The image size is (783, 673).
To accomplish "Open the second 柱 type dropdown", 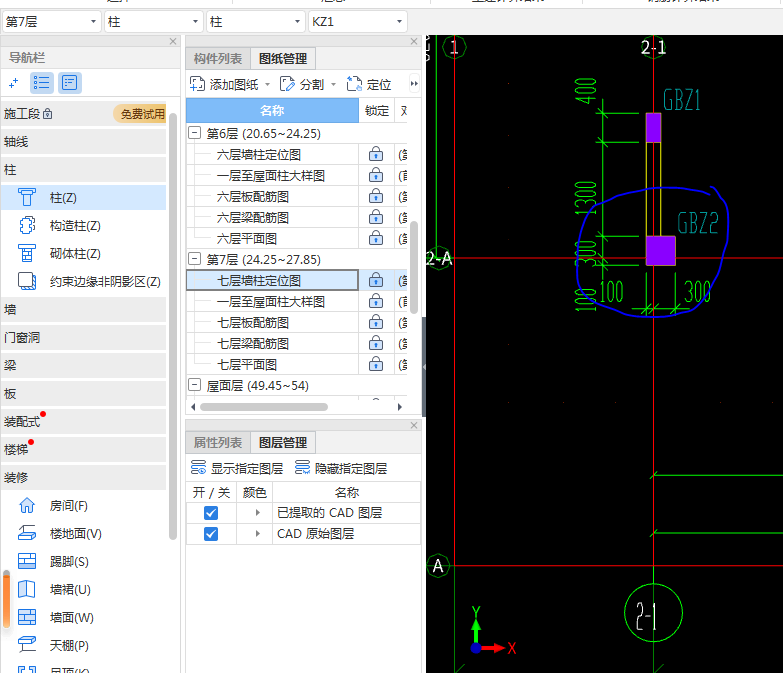I will click(x=256, y=22).
